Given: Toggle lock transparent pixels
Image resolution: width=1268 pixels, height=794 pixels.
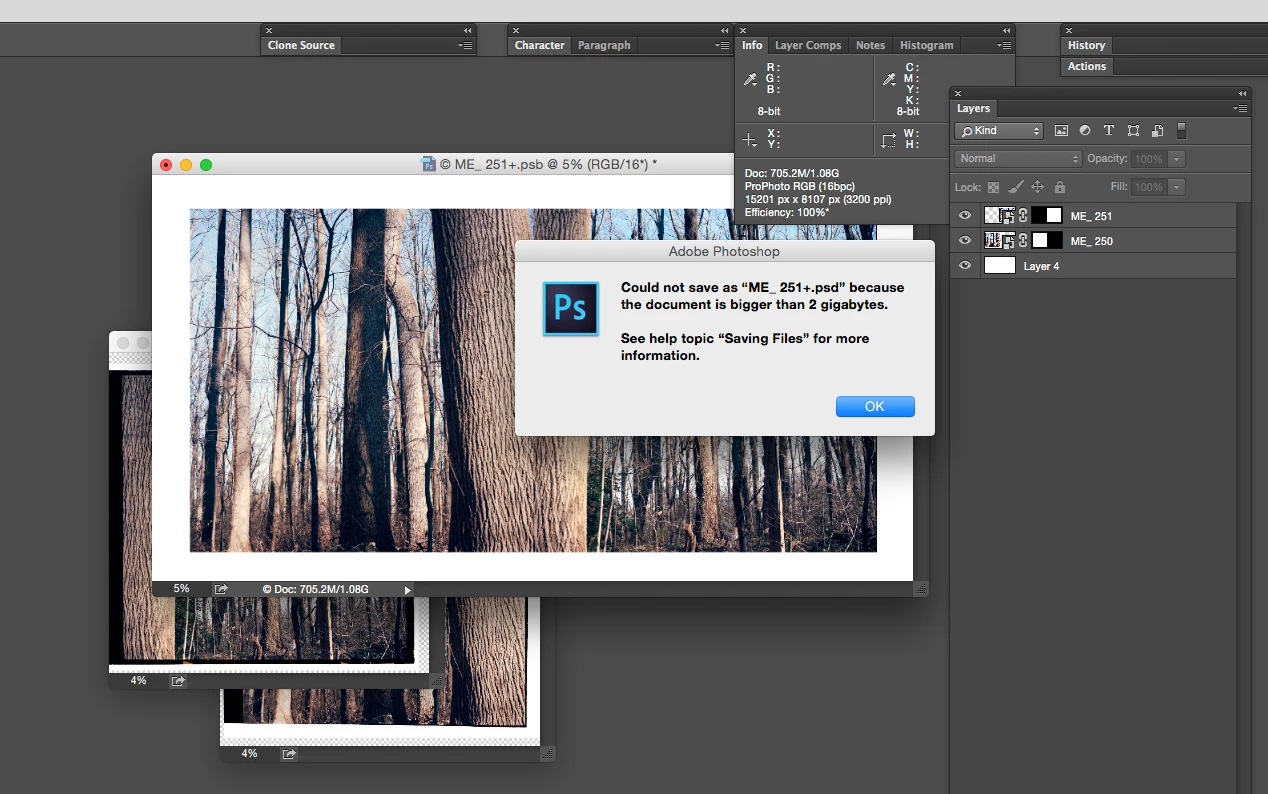Looking at the screenshot, I should coord(993,187).
